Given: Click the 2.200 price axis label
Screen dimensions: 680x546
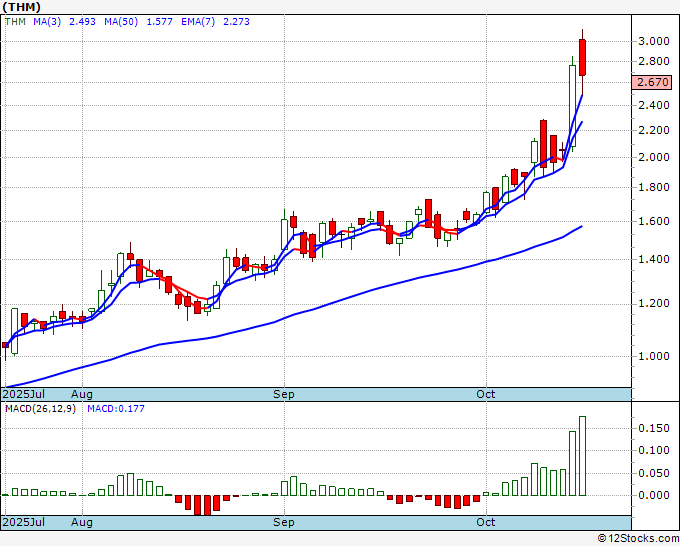Looking at the screenshot, I should click(654, 130).
